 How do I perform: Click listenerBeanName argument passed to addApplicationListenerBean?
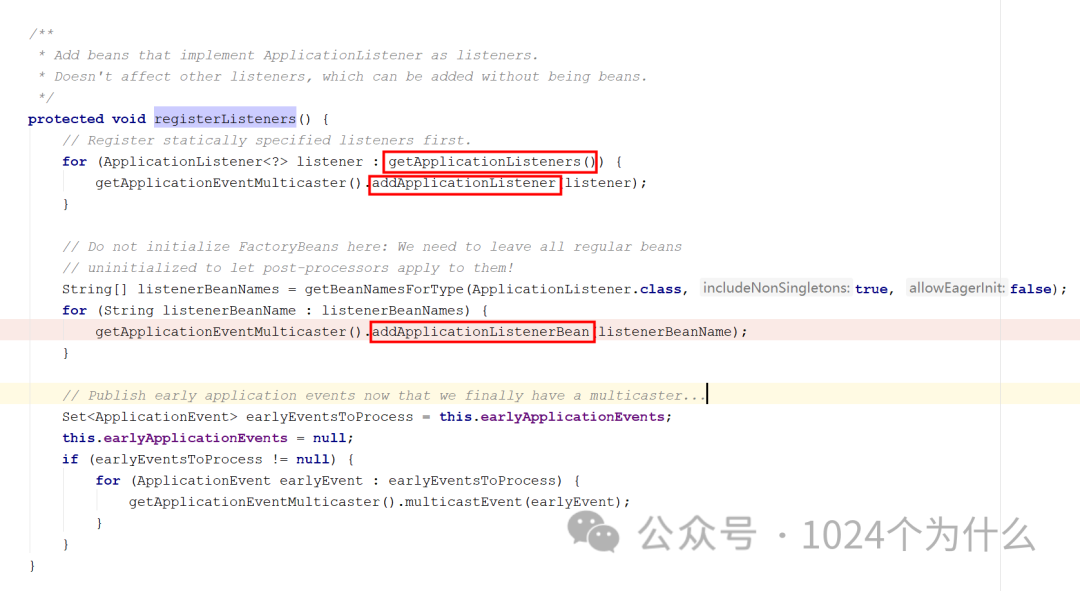click(665, 332)
